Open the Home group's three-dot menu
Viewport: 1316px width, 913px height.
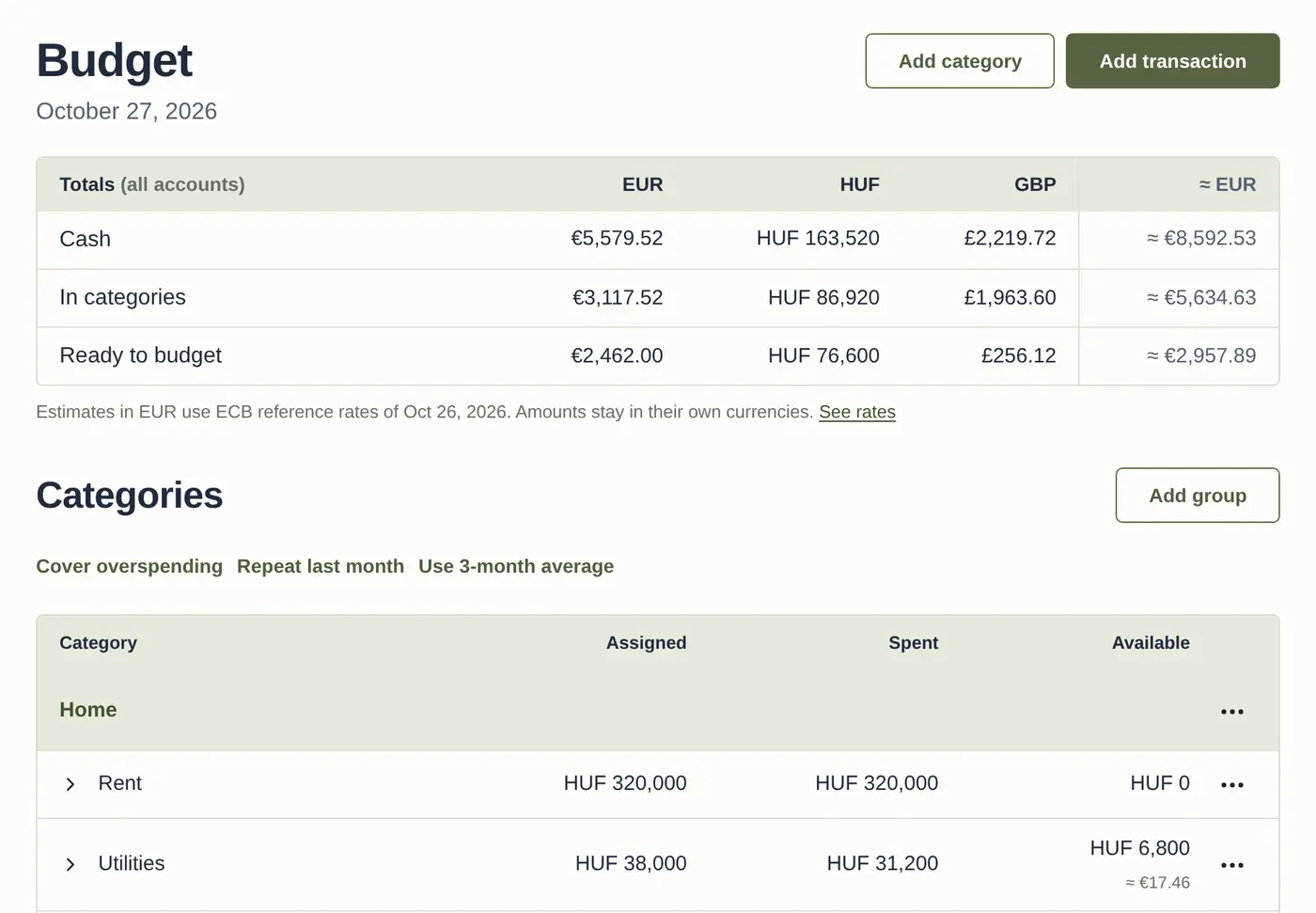[x=1231, y=712]
